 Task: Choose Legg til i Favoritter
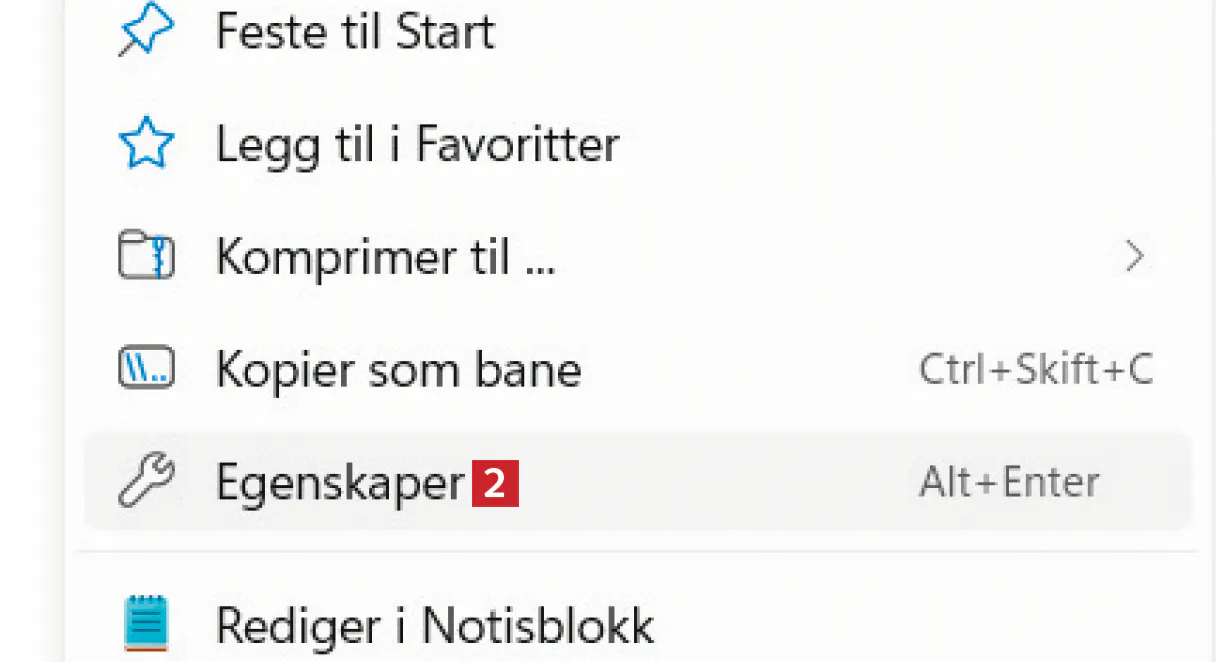tap(417, 145)
